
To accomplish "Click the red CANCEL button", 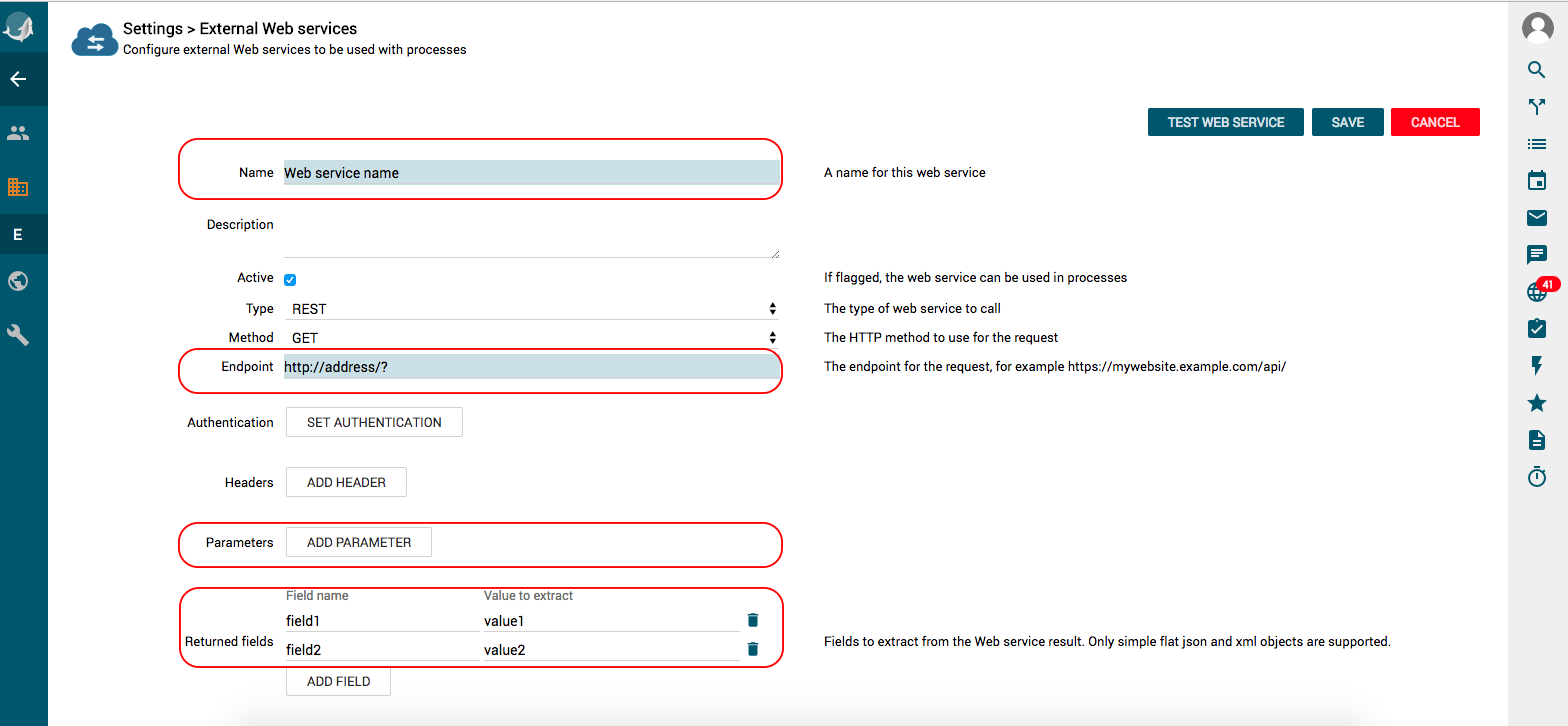I will (1435, 122).
